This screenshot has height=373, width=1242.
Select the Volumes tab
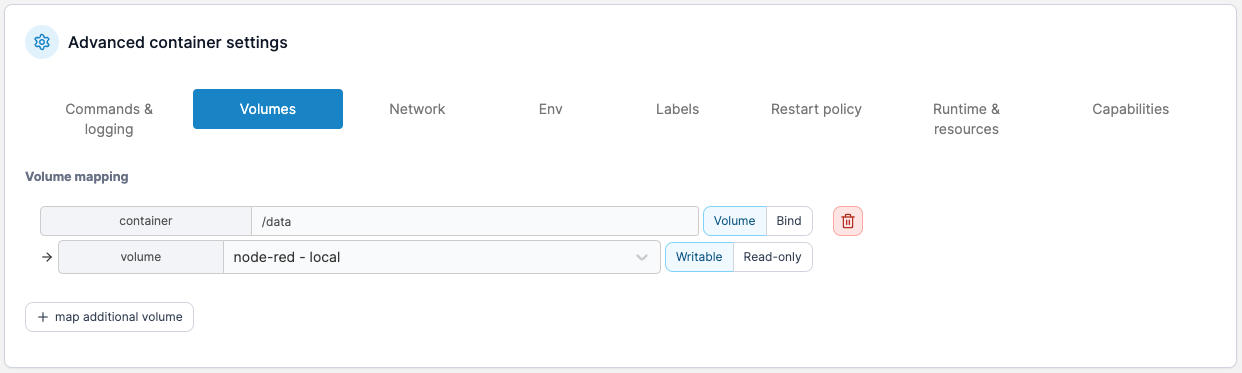point(268,109)
